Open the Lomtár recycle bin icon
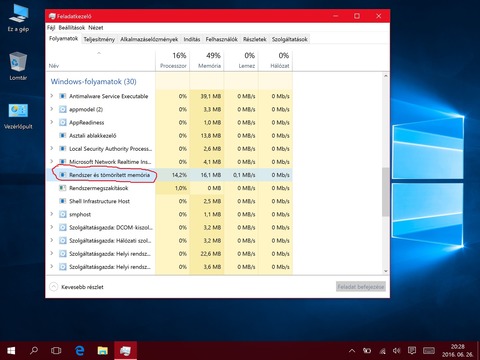 coord(18,66)
